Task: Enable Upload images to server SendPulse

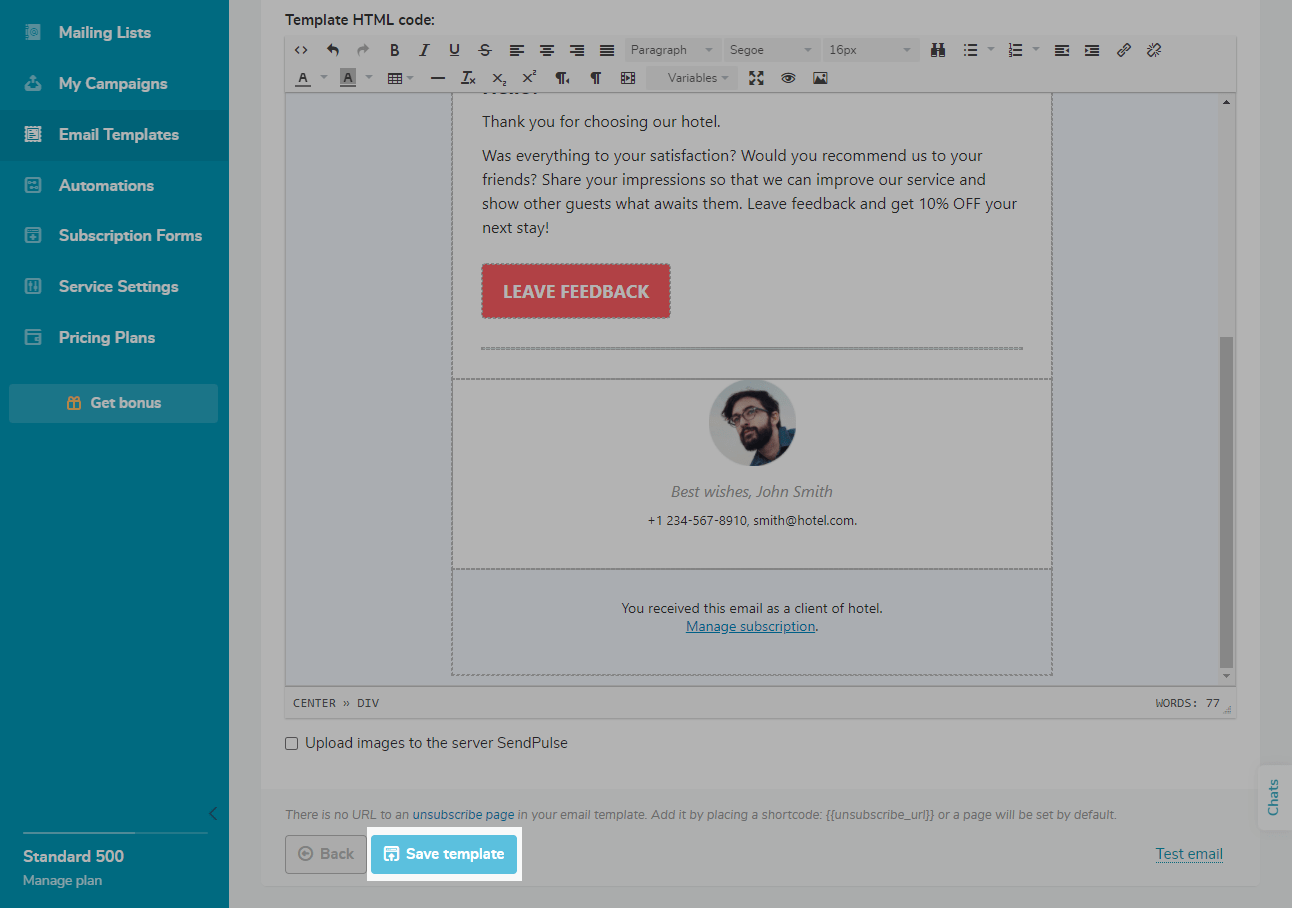Action: (292, 743)
